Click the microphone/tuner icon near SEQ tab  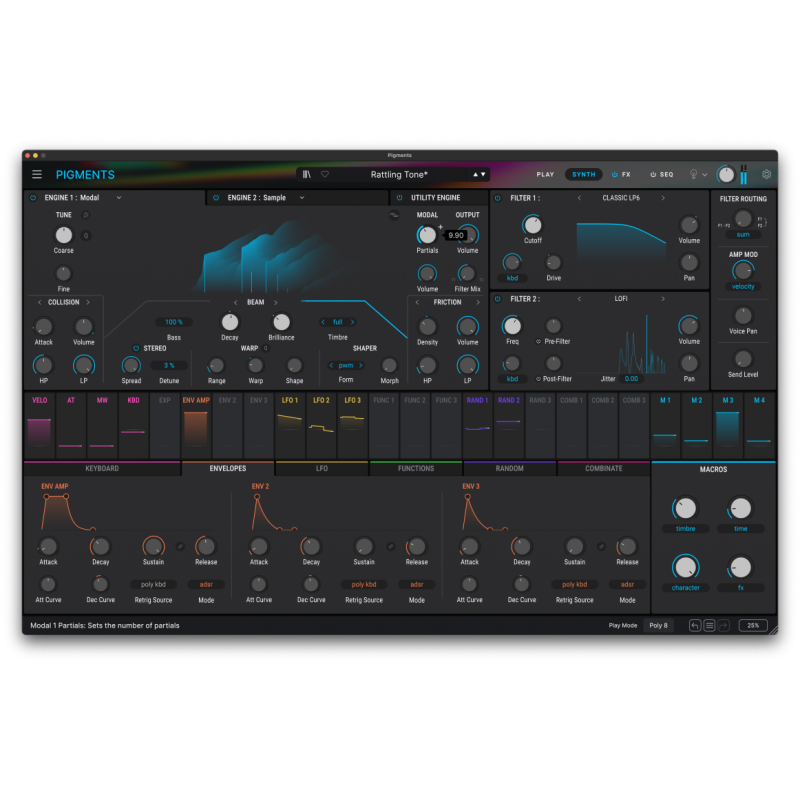pos(692,174)
